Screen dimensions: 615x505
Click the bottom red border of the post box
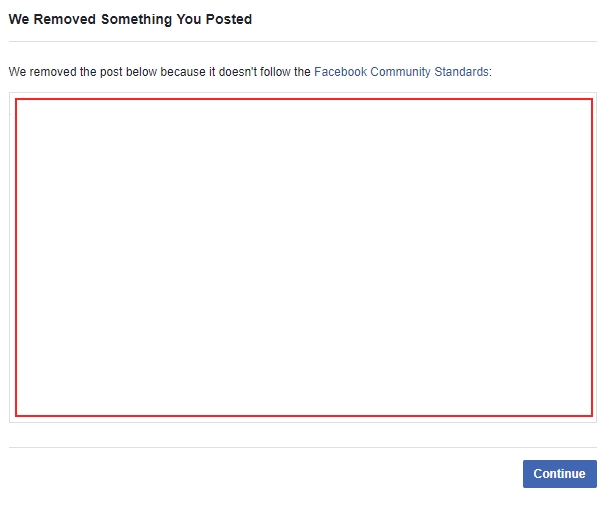(x=304, y=416)
